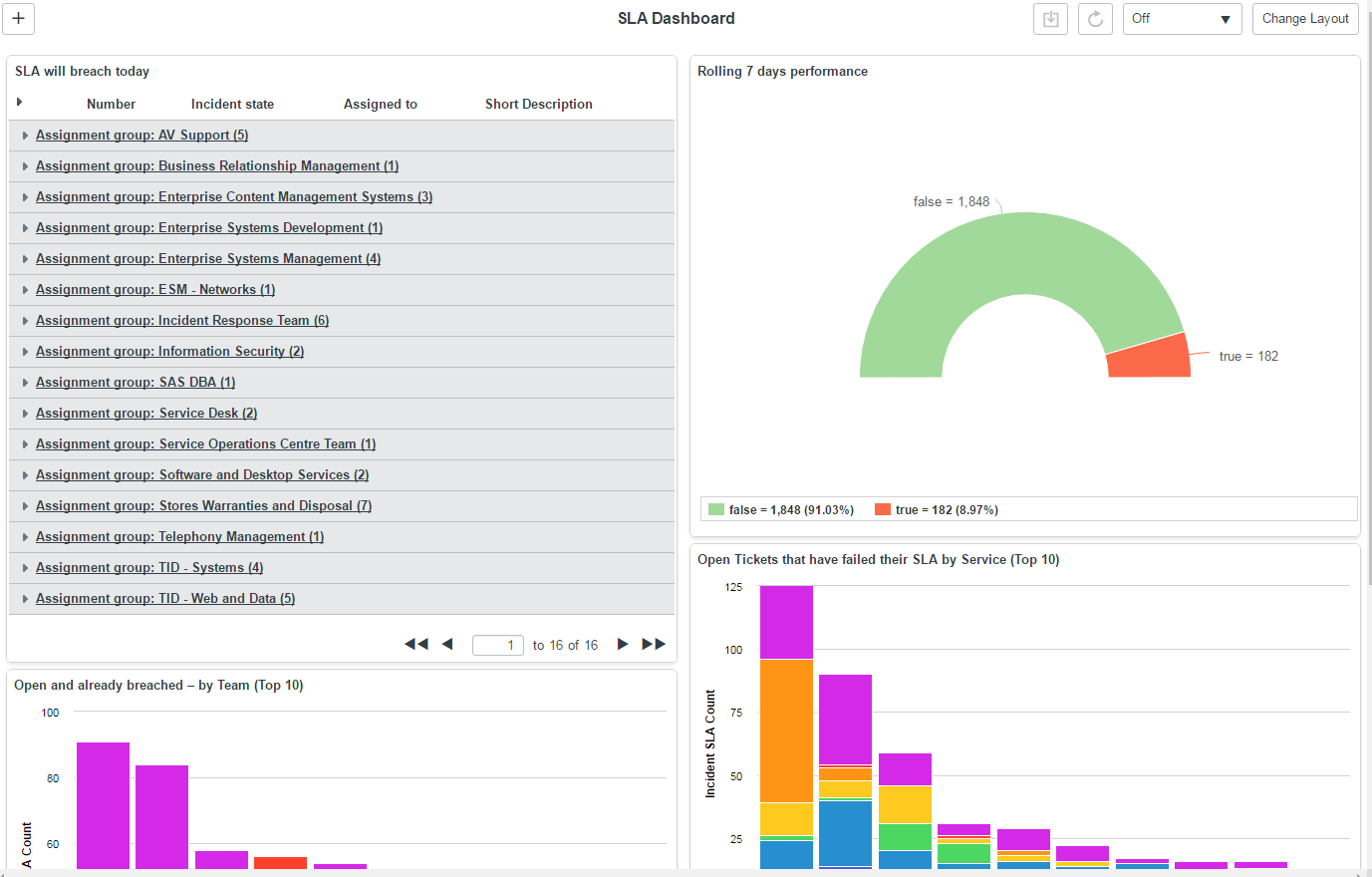Go to previous page of breach list
This screenshot has height=877, width=1372.
[447, 645]
